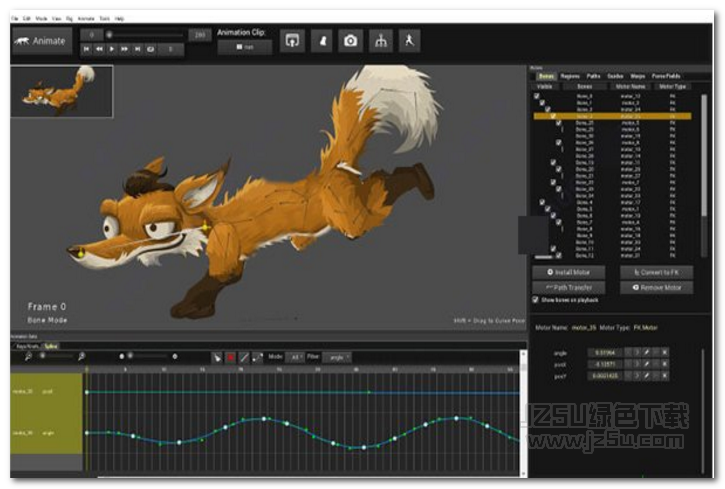Click the double-arrow expand spline tool

pyautogui.click(x=258, y=357)
